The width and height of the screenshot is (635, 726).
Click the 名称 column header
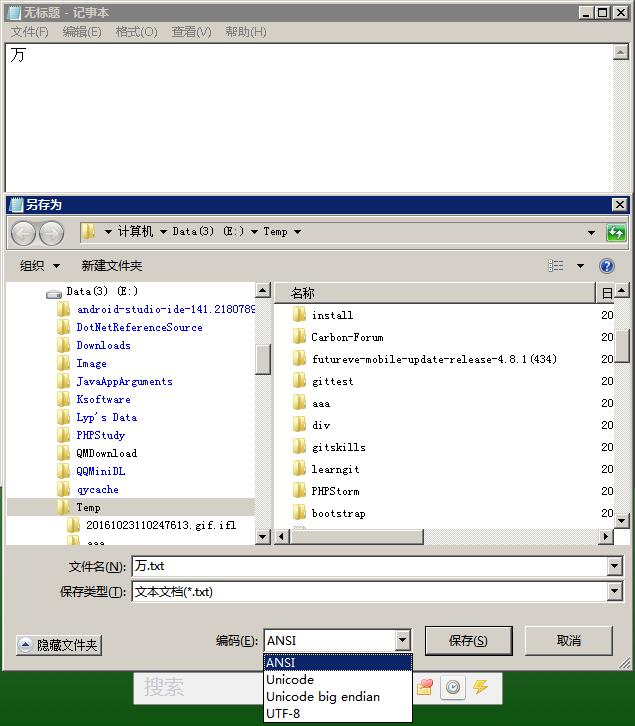434,293
